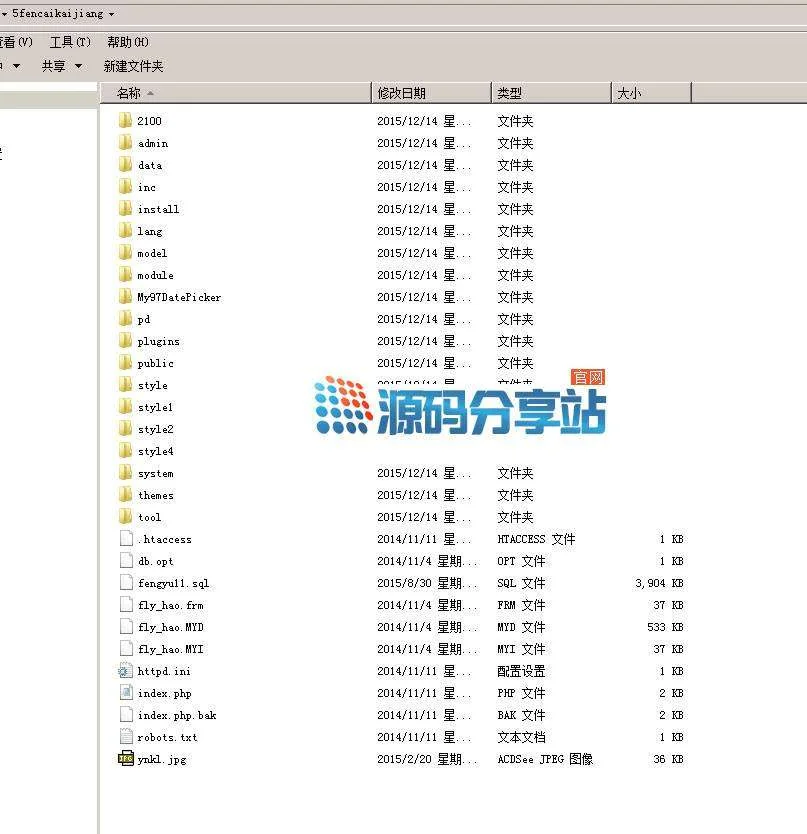Expand the 5fencaikaijiang address bar dropdown arrow
This screenshot has height=834, width=807.
pyautogui.click(x=110, y=14)
